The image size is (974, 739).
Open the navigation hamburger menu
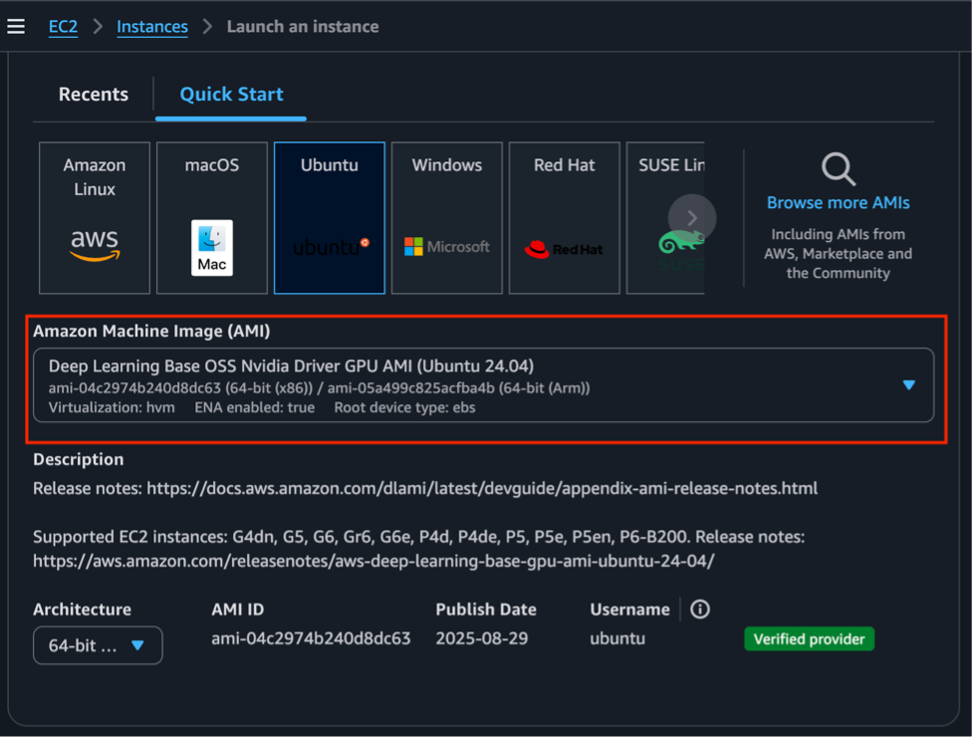pos(16,26)
